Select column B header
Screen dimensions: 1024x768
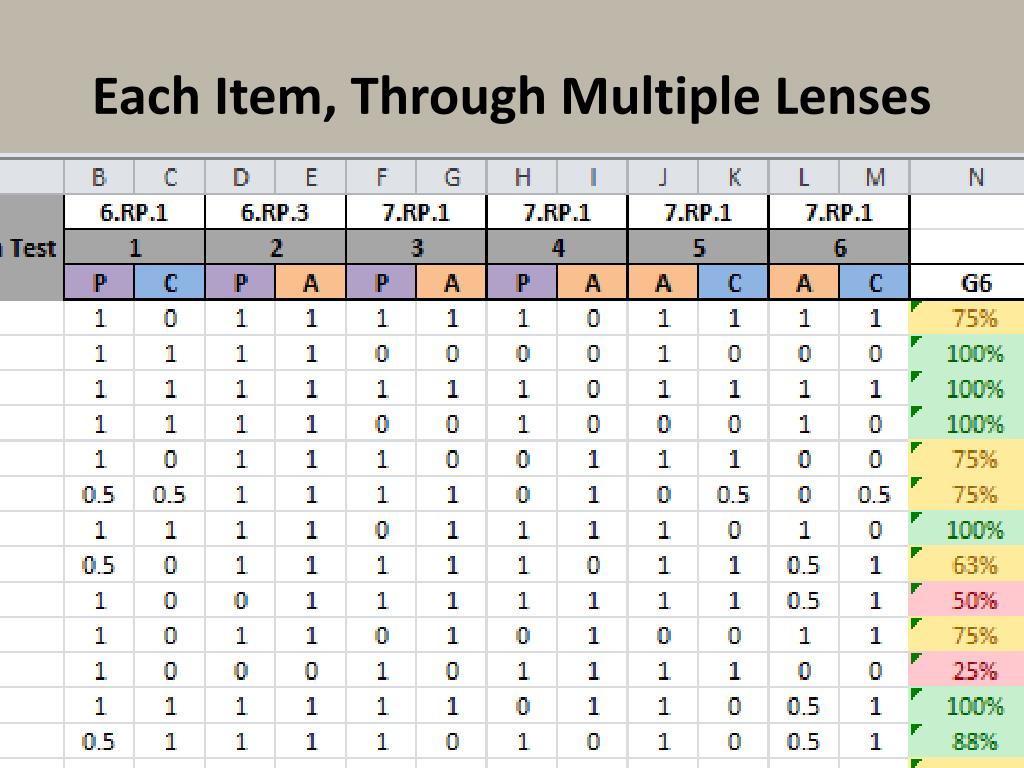click(99, 177)
